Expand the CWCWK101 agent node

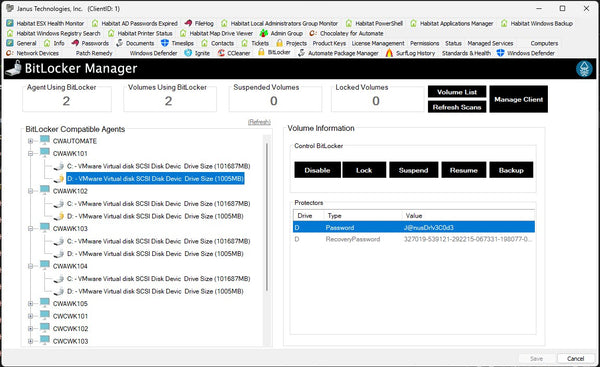point(31,316)
